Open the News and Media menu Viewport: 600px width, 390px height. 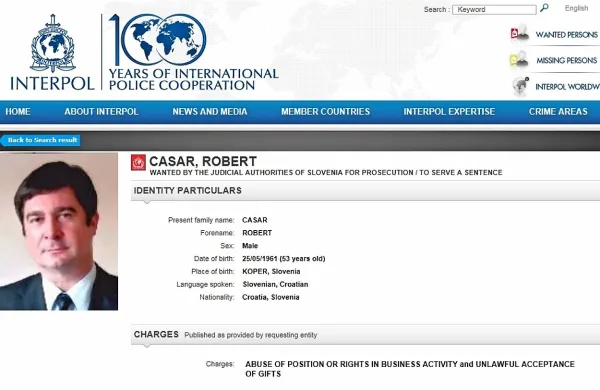pos(210,112)
